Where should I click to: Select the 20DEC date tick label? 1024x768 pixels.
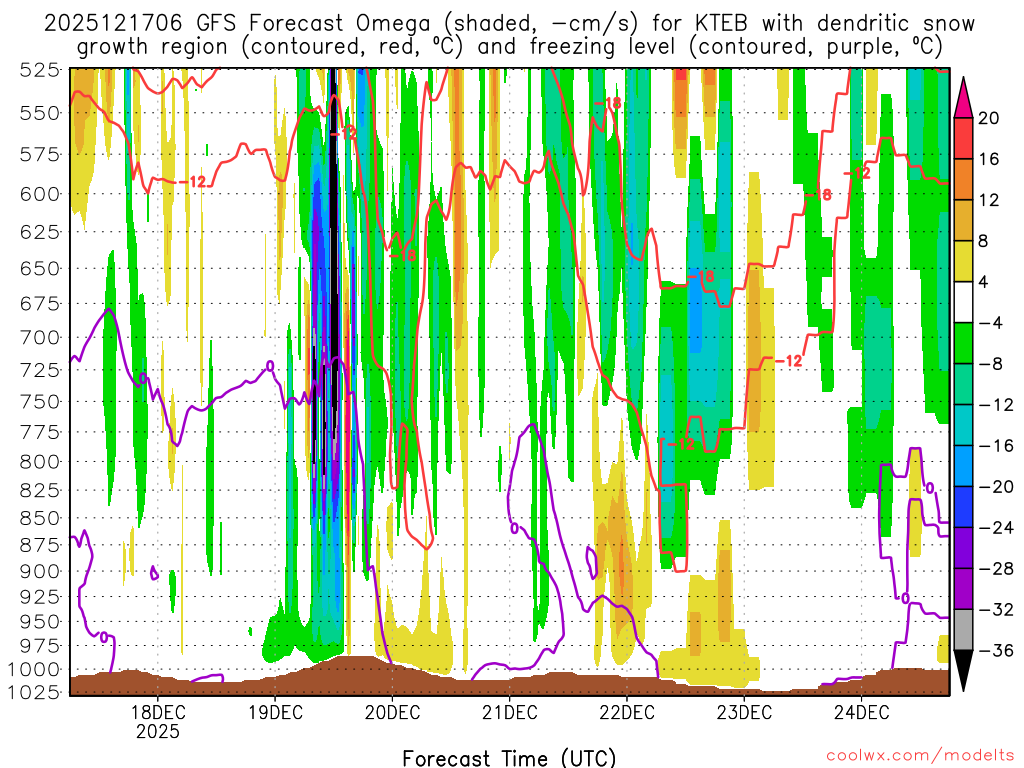tap(392, 712)
